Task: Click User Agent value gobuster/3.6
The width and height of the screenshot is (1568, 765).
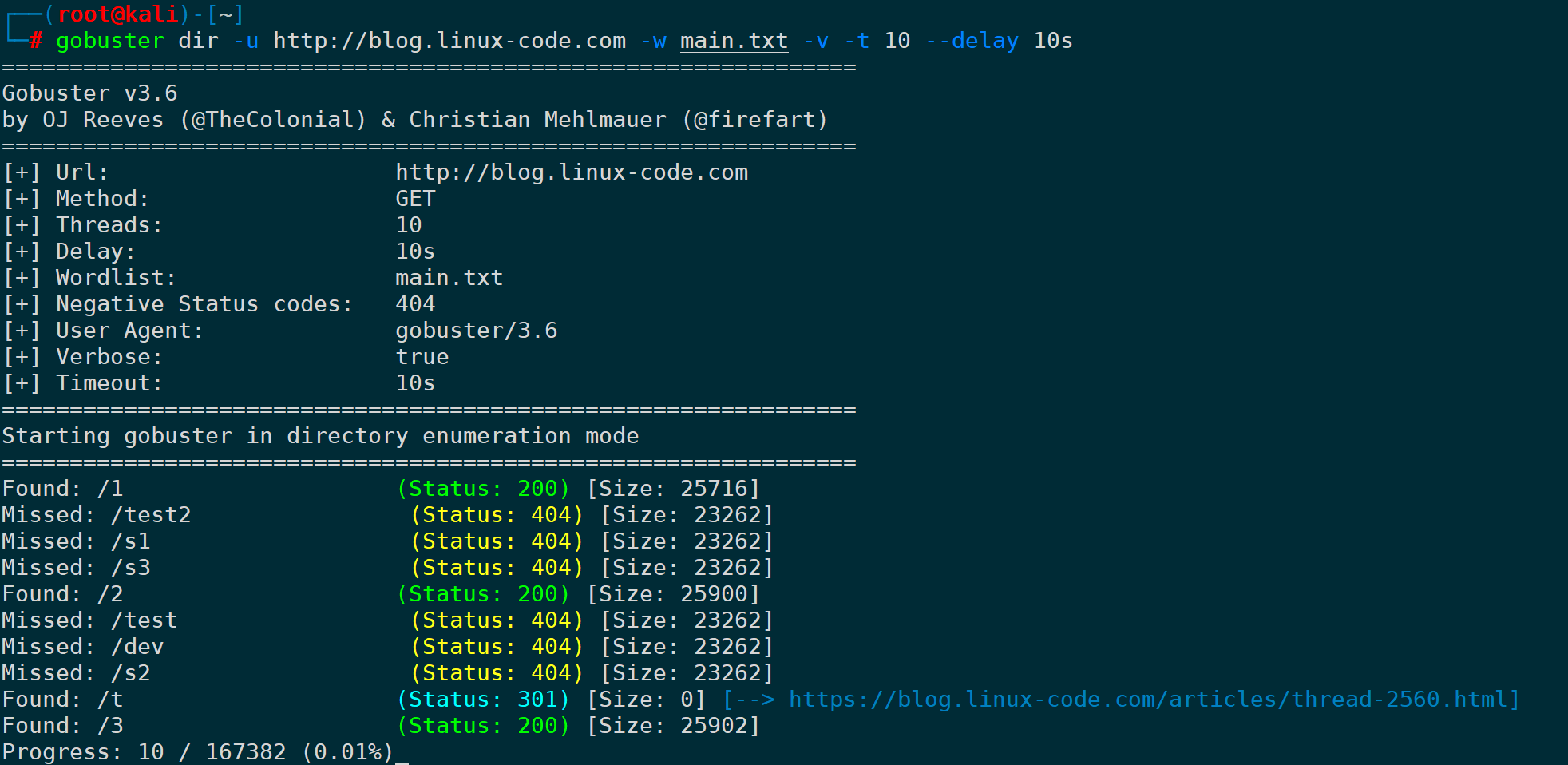Action: (x=477, y=331)
